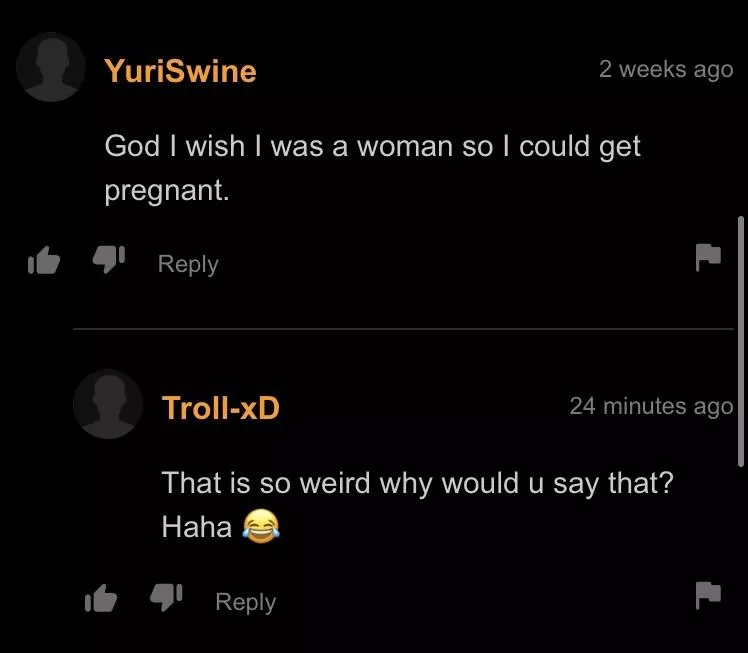Visit the YuriSwine username link
This screenshot has width=748, height=653.
[x=181, y=71]
